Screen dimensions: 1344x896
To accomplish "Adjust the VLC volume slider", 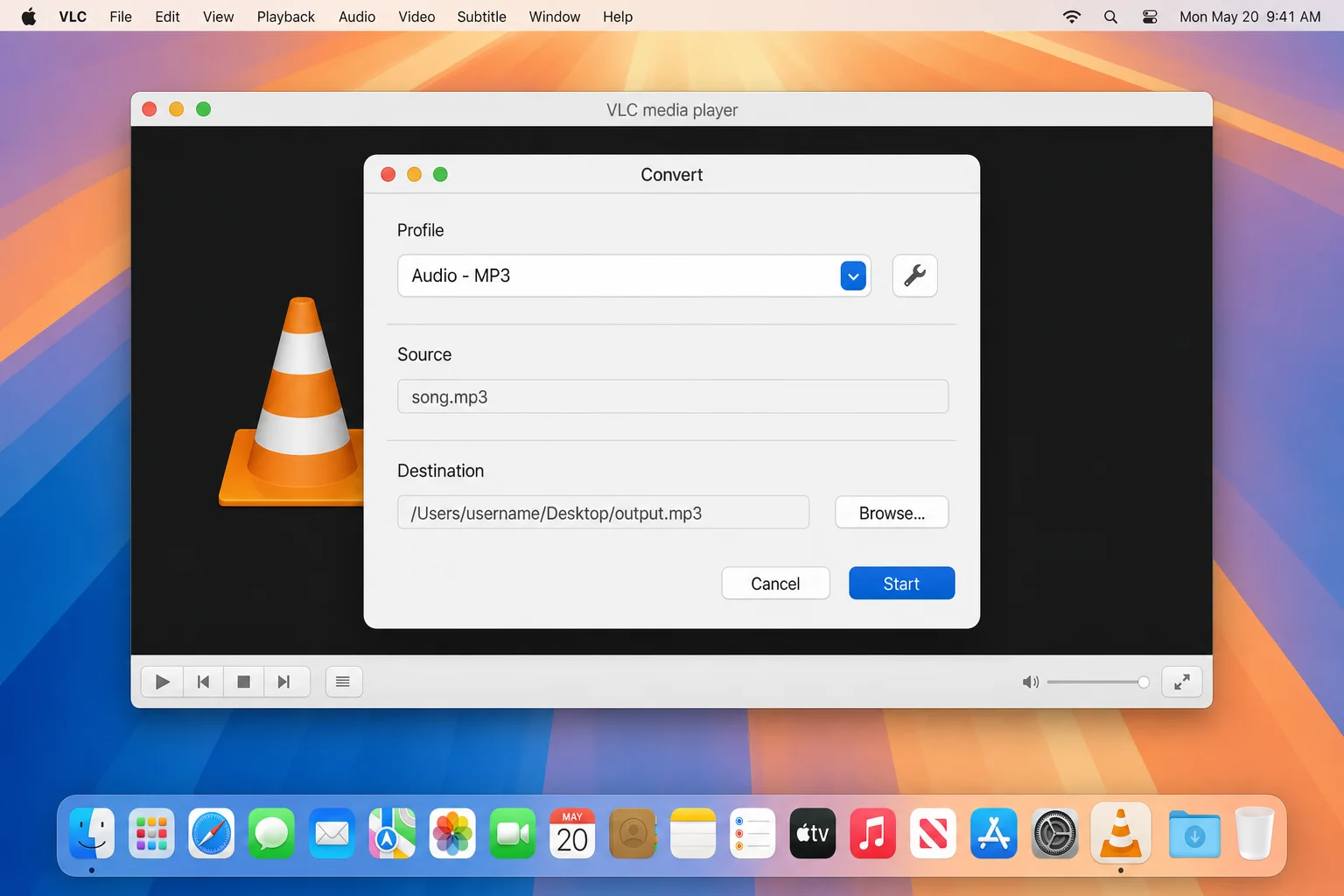I will click(x=1098, y=682).
